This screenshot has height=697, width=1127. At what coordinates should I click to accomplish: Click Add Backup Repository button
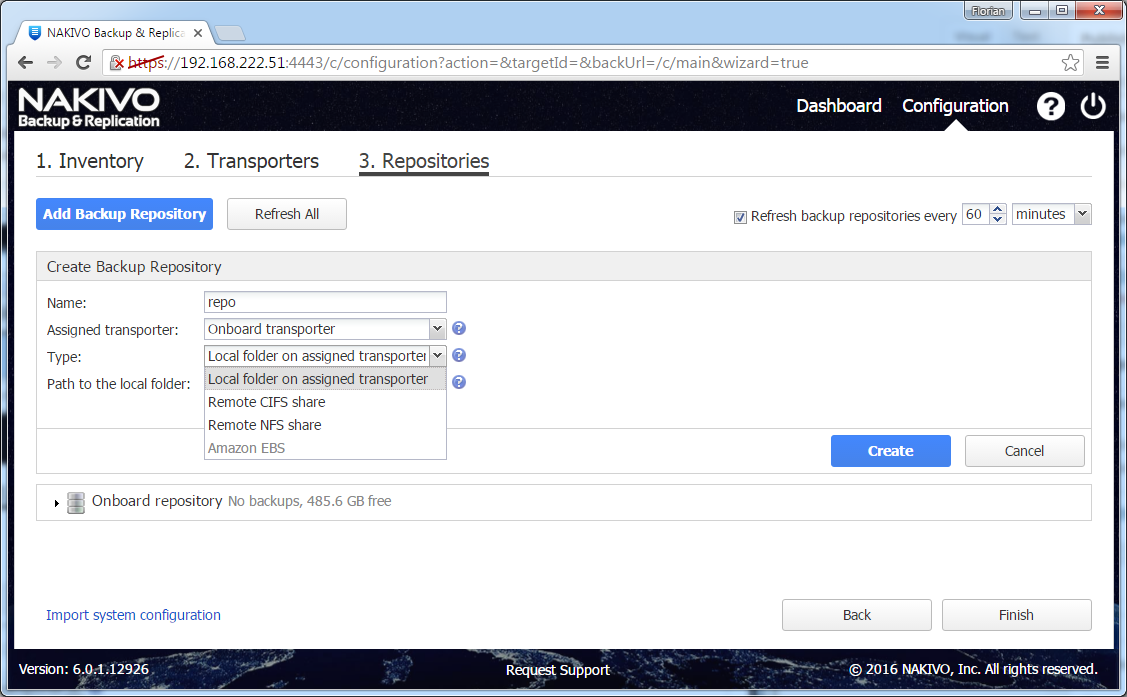[124, 214]
